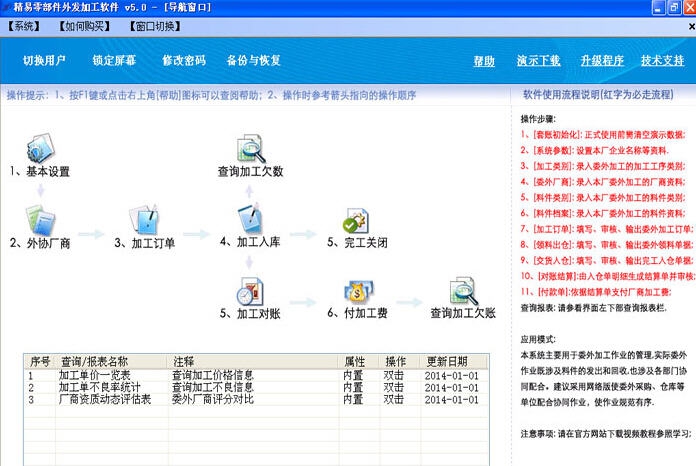Restore down the application window
The height and width of the screenshot is (466, 696).
point(674,8)
